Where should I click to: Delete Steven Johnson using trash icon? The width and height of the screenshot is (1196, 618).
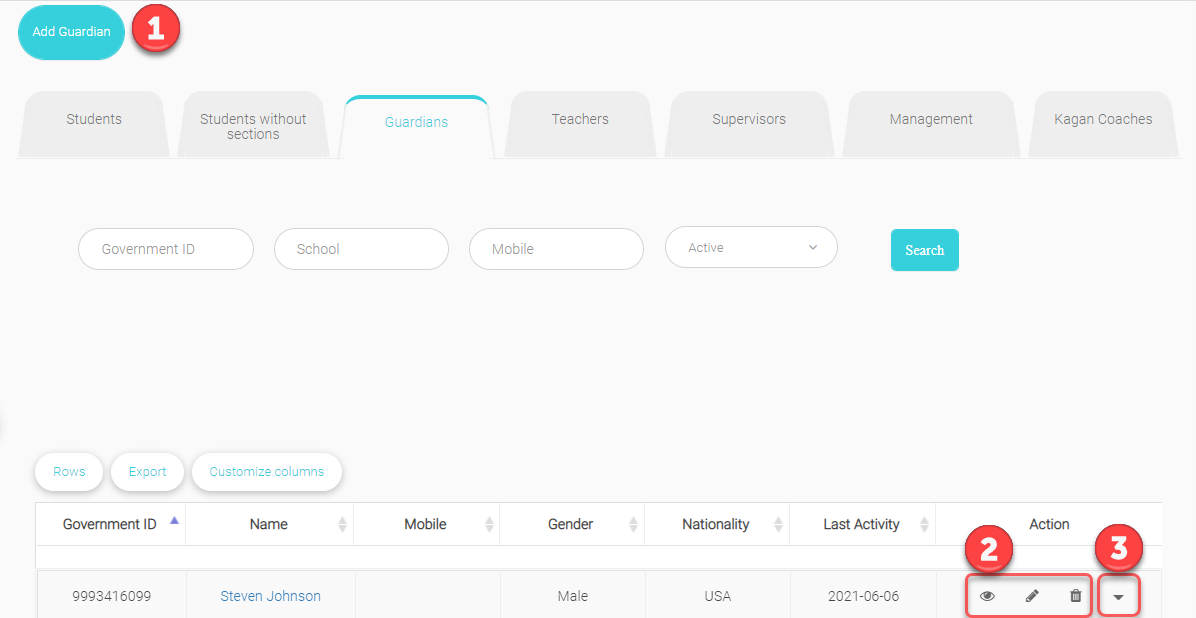point(1076,596)
